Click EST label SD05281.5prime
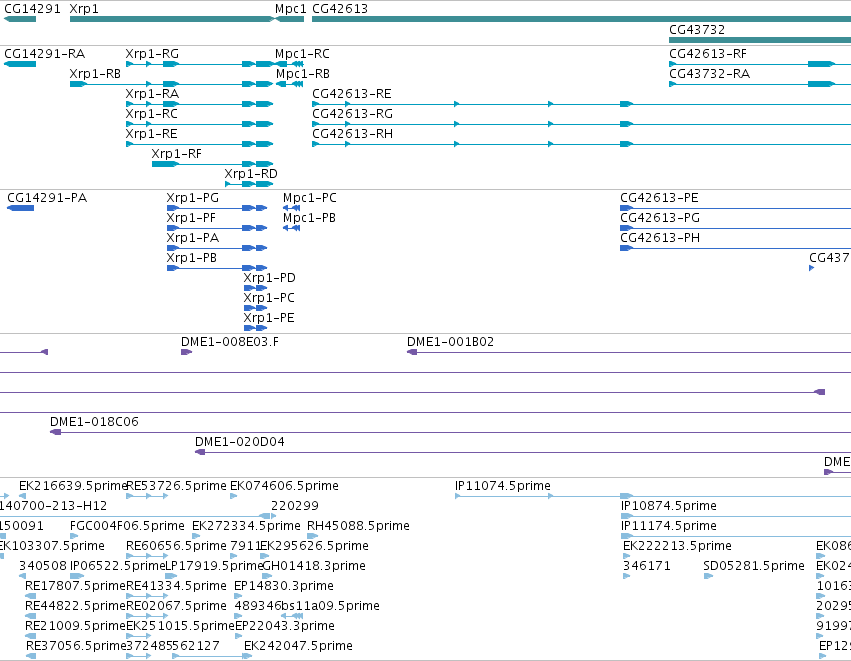Screen dimensions: 851x661 754,567
